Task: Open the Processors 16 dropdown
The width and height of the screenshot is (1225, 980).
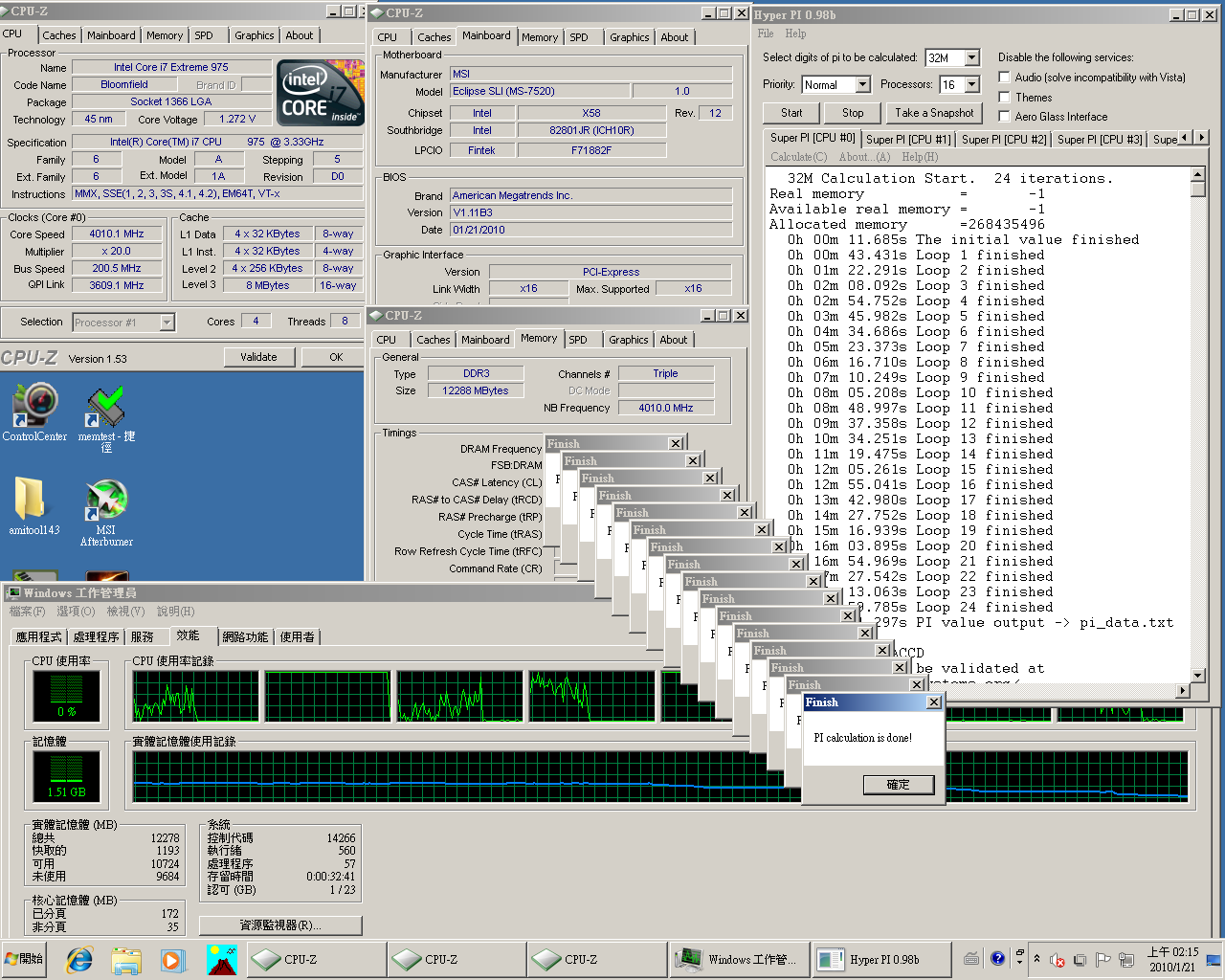Action: tap(972, 84)
